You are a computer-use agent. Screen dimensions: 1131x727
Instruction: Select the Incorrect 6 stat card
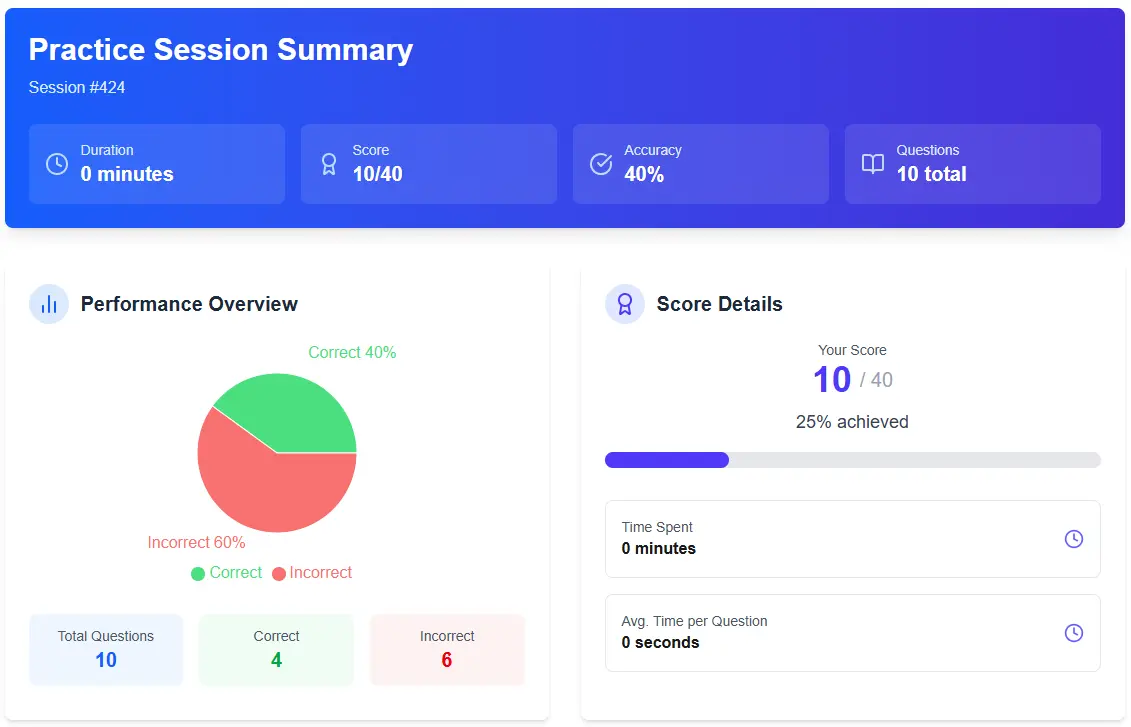pyautogui.click(x=447, y=649)
